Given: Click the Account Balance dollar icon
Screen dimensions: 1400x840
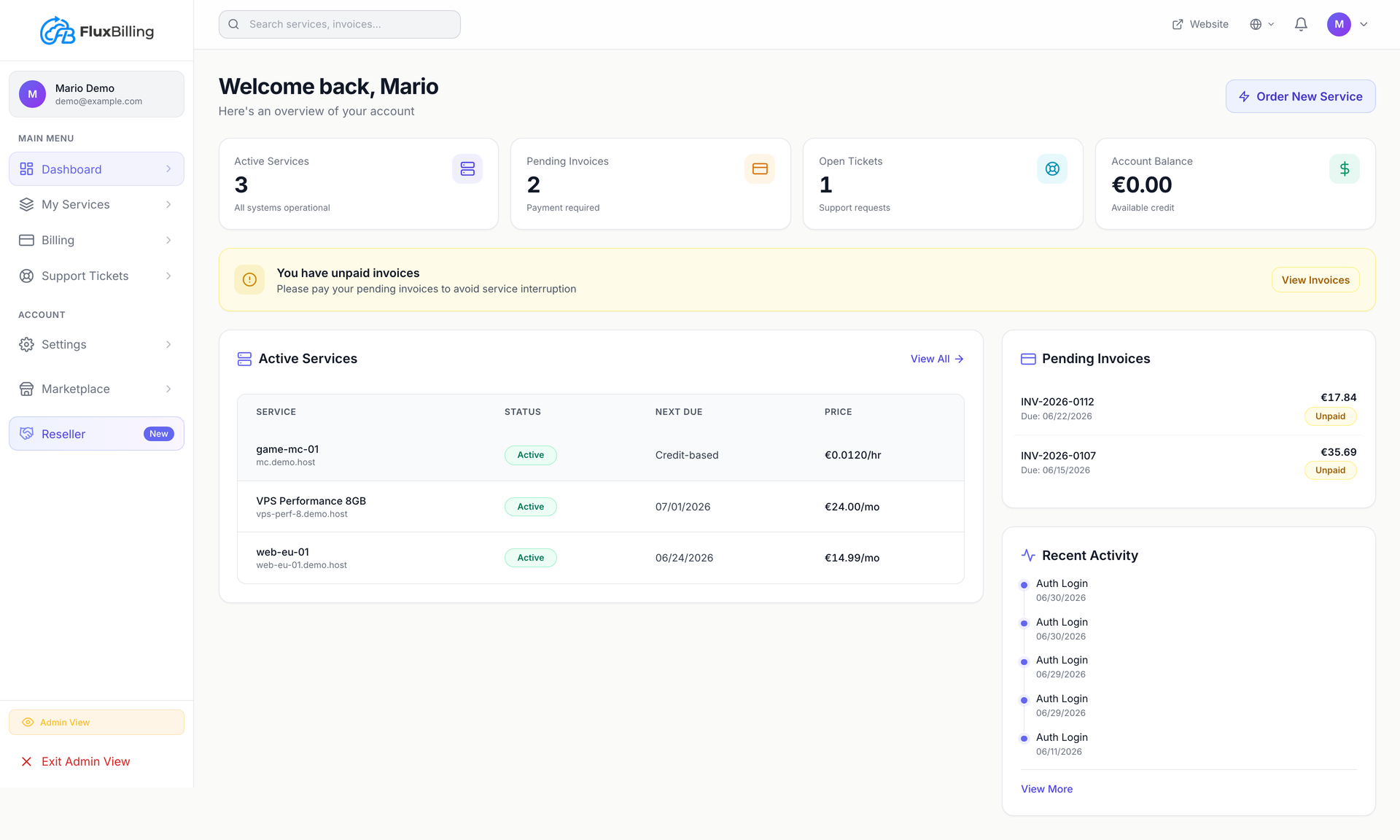Looking at the screenshot, I should click(1345, 168).
